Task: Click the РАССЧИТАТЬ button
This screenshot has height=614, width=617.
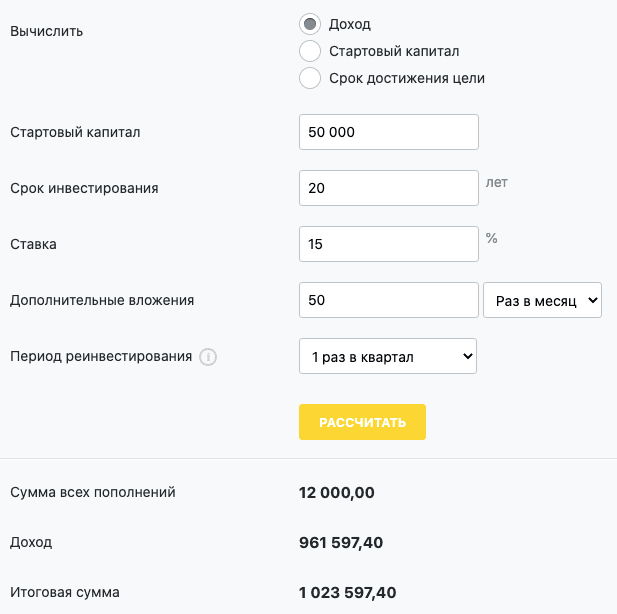Action: (x=362, y=422)
